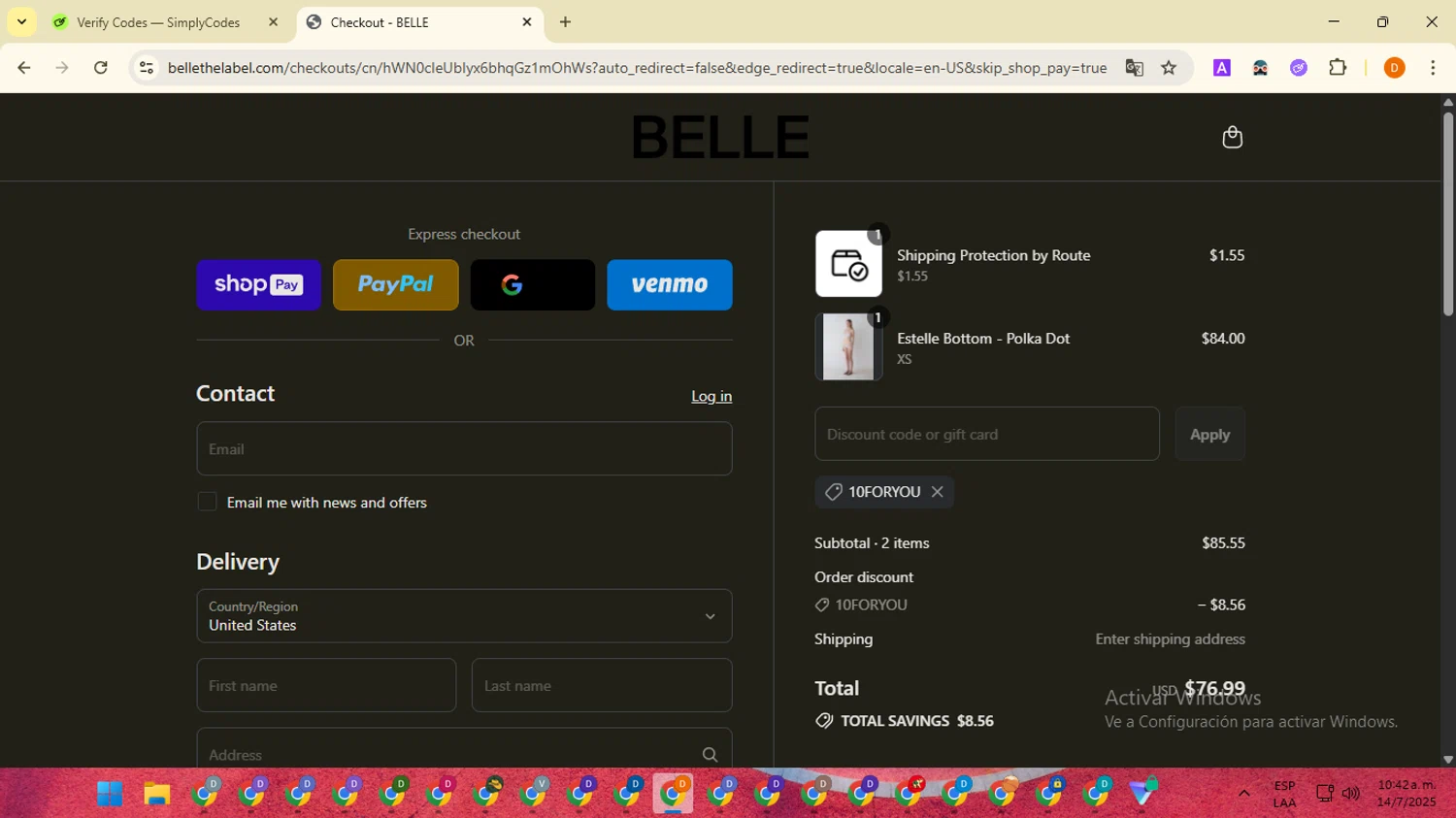Pay with Google Pay express checkout
Viewport: 1456px width, 818px height.
pyautogui.click(x=532, y=284)
